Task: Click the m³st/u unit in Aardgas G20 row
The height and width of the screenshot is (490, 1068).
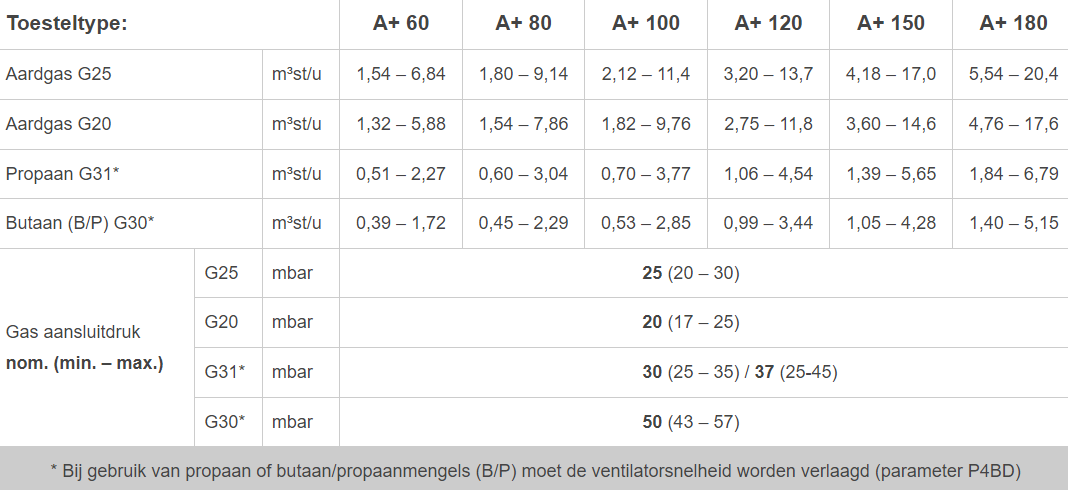Action: click(x=297, y=124)
